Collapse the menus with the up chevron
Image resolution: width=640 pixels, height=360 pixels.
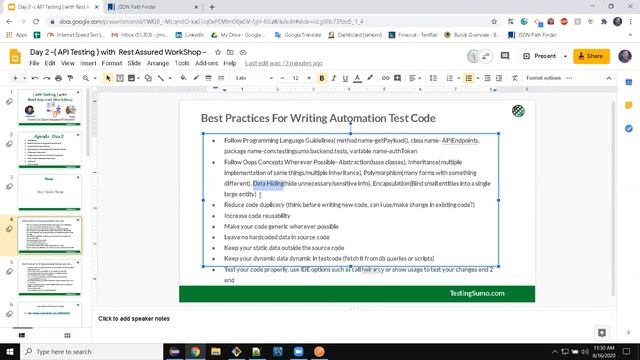609,78
